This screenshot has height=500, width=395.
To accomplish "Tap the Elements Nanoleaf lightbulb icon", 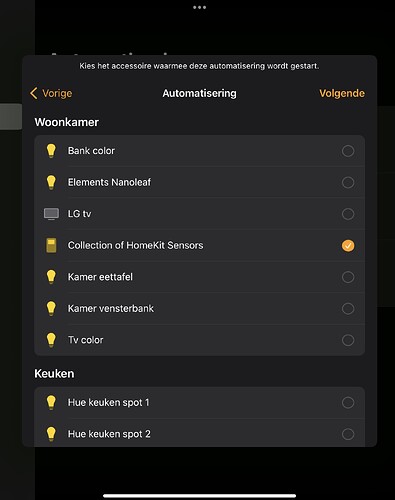I will coord(51,182).
